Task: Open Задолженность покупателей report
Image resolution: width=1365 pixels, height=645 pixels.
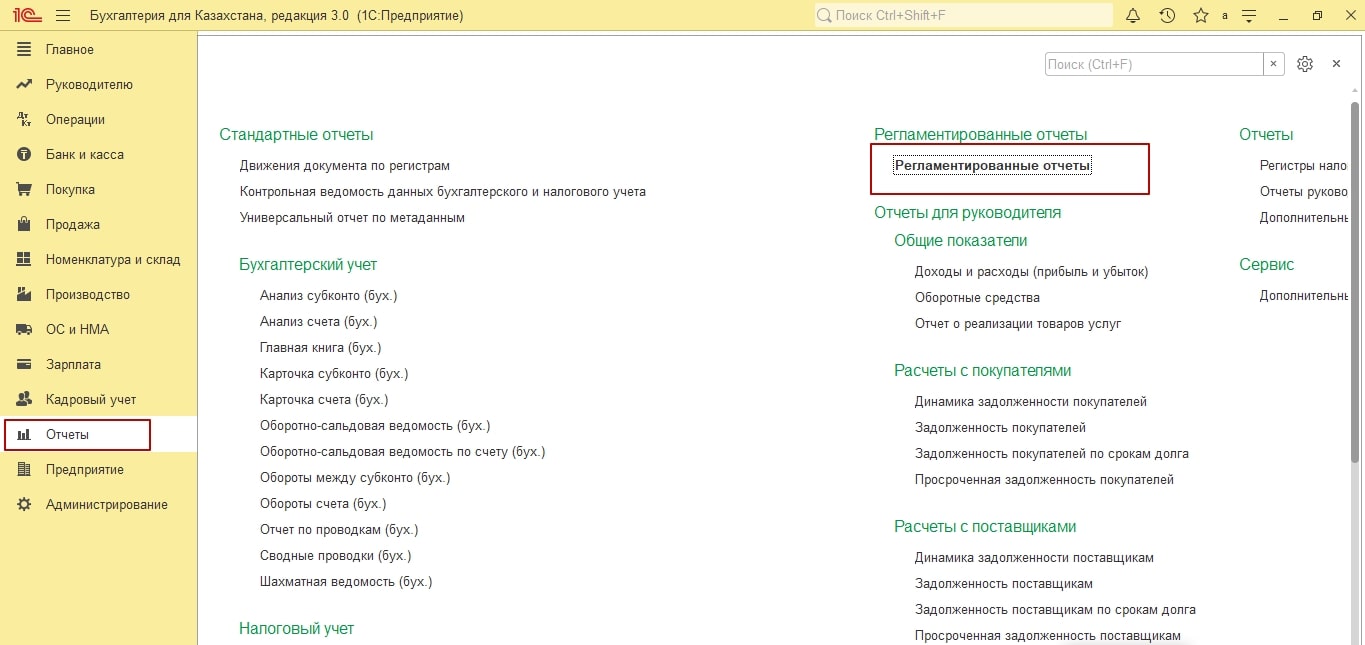Action: (x=1000, y=428)
